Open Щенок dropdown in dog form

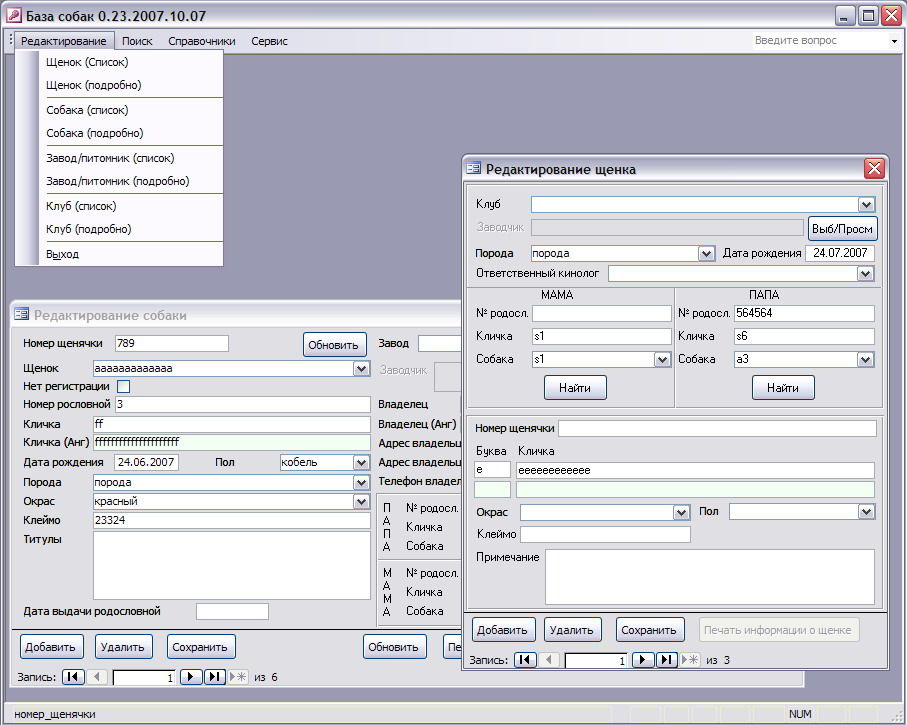coord(362,368)
